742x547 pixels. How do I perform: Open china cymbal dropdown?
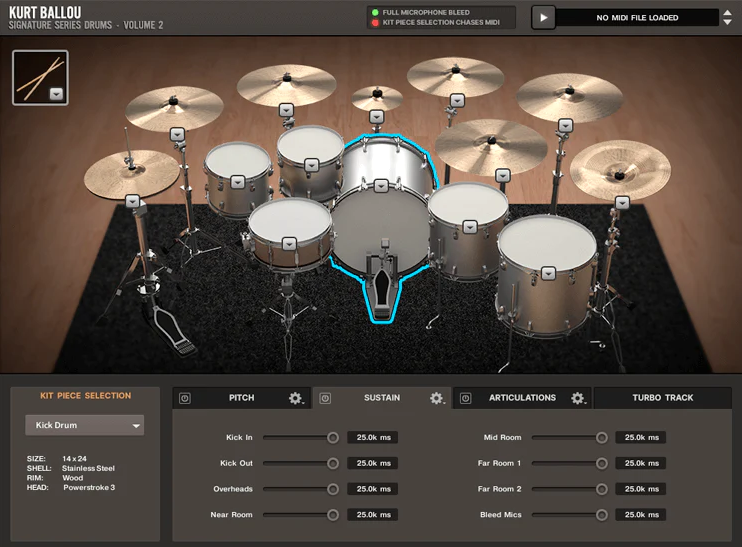(x=622, y=203)
